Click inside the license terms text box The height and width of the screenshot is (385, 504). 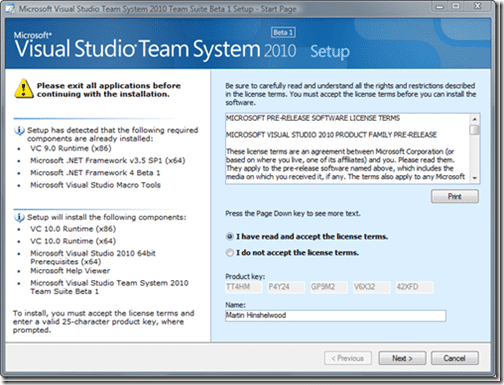(348, 148)
